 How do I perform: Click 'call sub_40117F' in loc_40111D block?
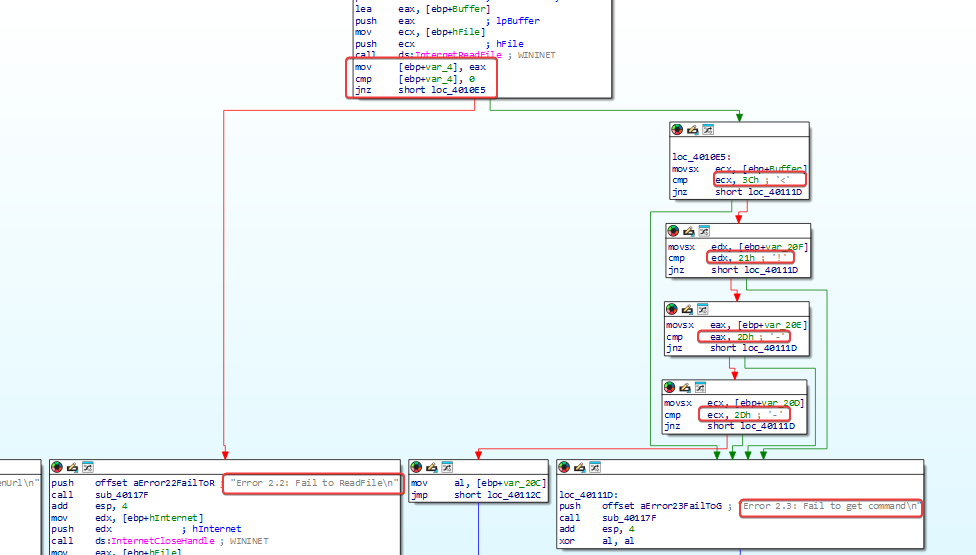point(608,518)
